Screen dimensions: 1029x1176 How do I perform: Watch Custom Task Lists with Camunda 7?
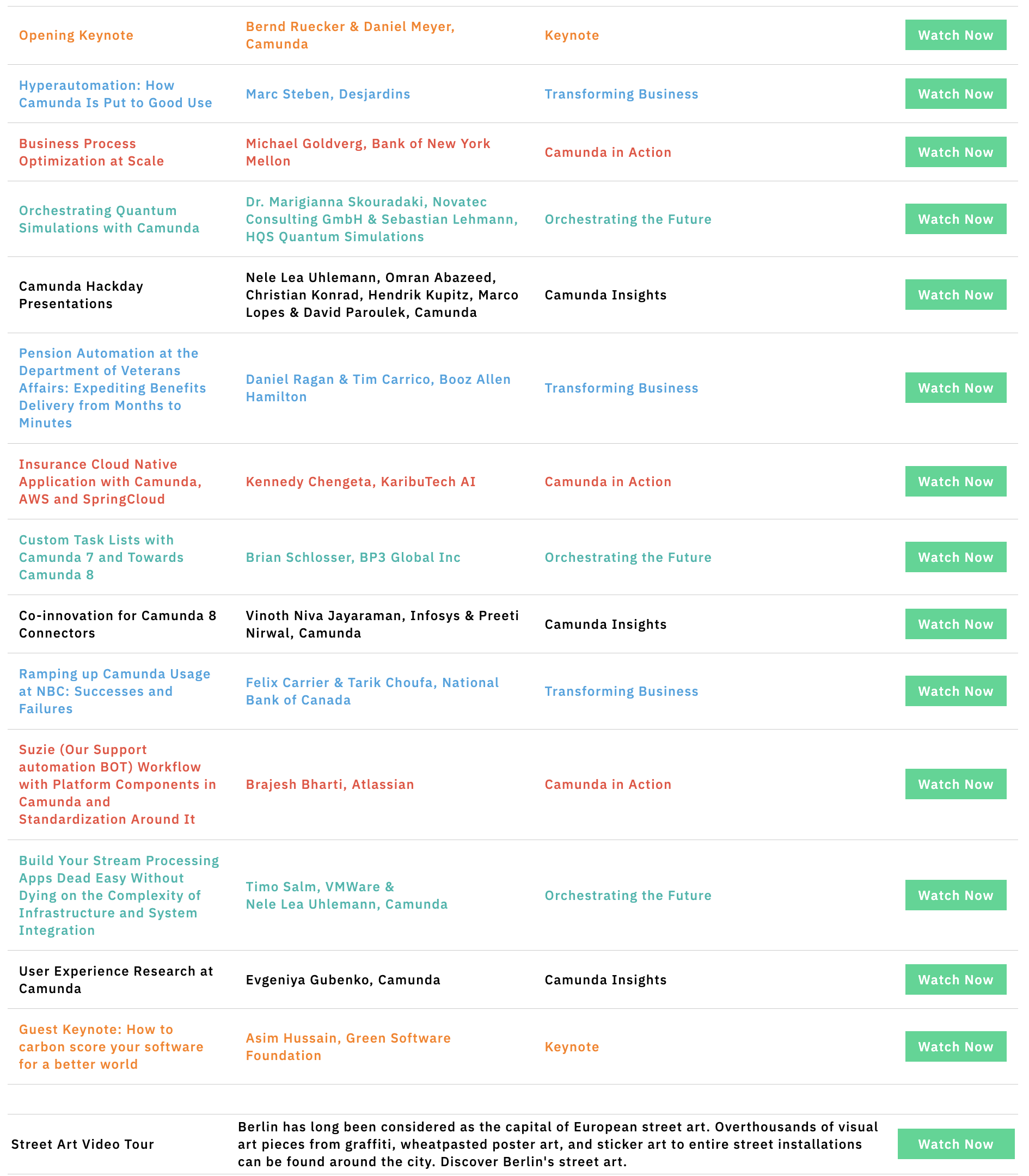tap(955, 557)
